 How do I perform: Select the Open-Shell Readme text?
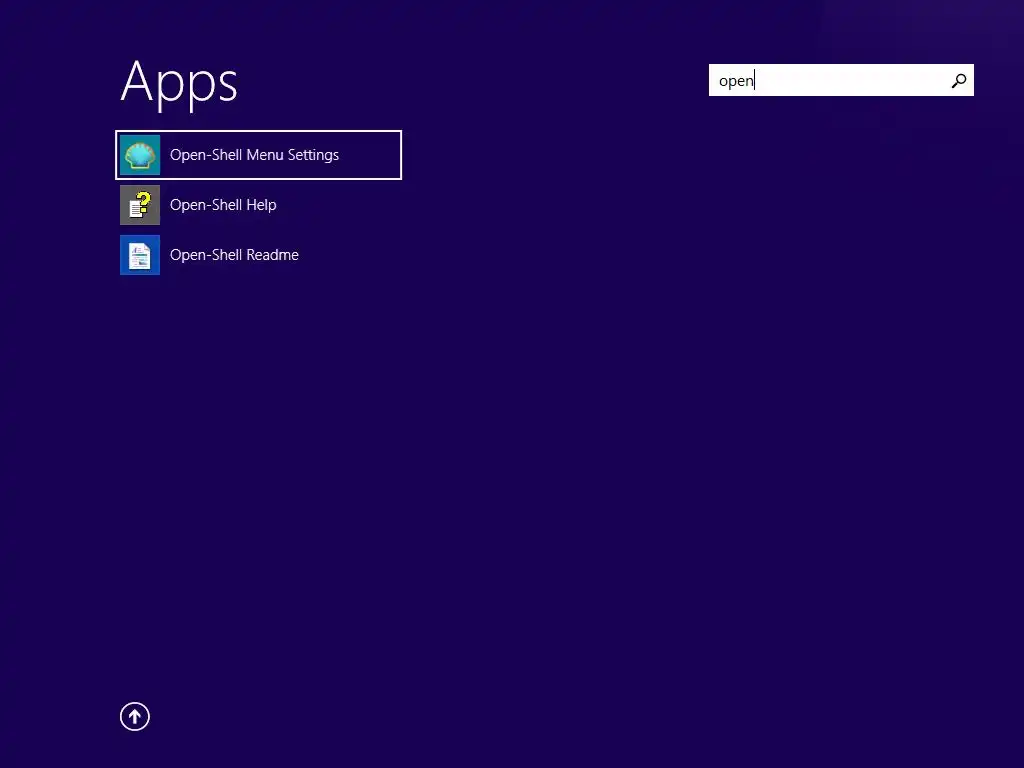234,255
